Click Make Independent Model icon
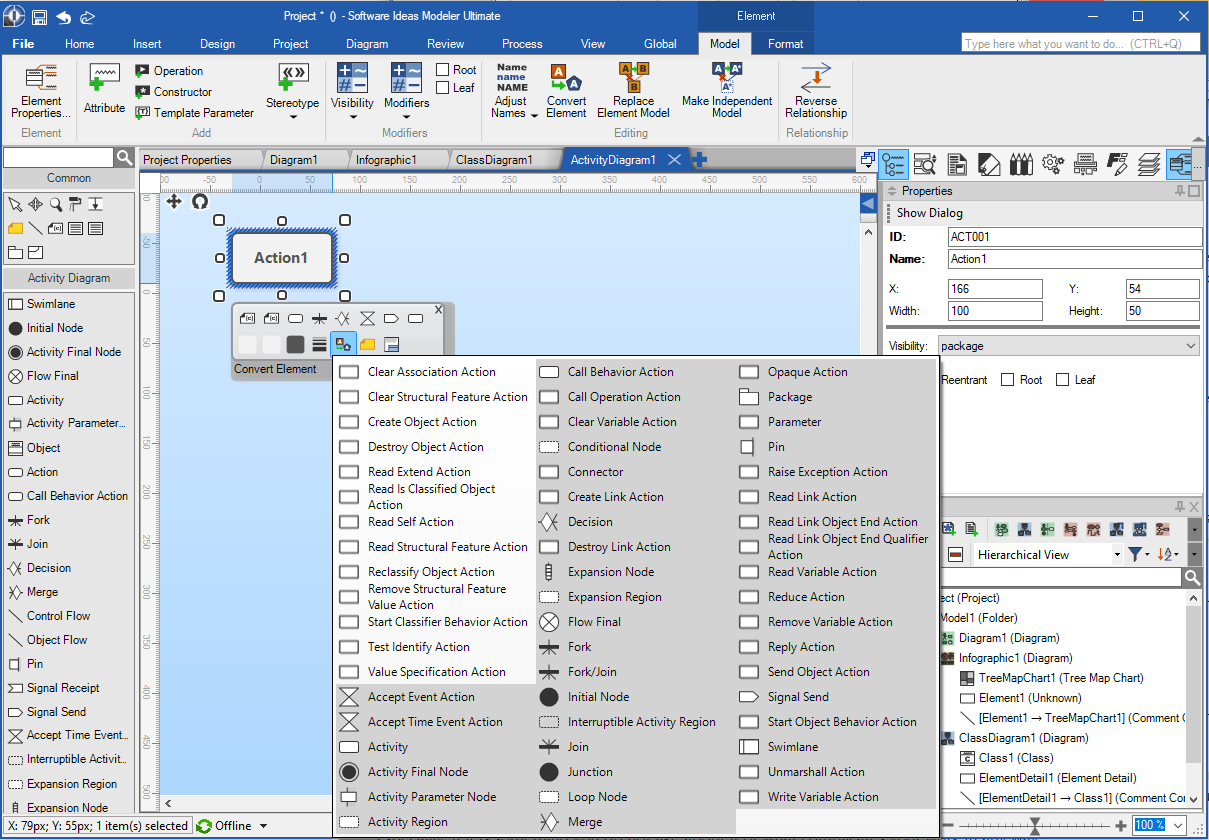The width and height of the screenshot is (1209, 840). coord(727,78)
